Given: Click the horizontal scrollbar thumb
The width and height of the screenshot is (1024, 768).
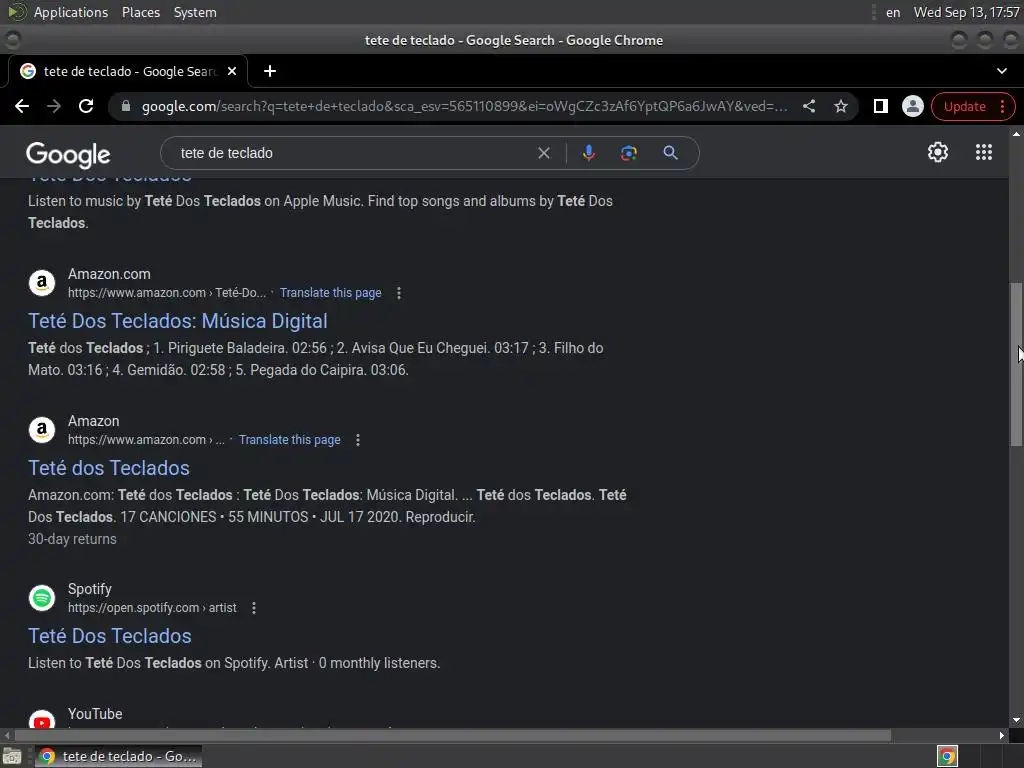Looking at the screenshot, I should pos(453,735).
